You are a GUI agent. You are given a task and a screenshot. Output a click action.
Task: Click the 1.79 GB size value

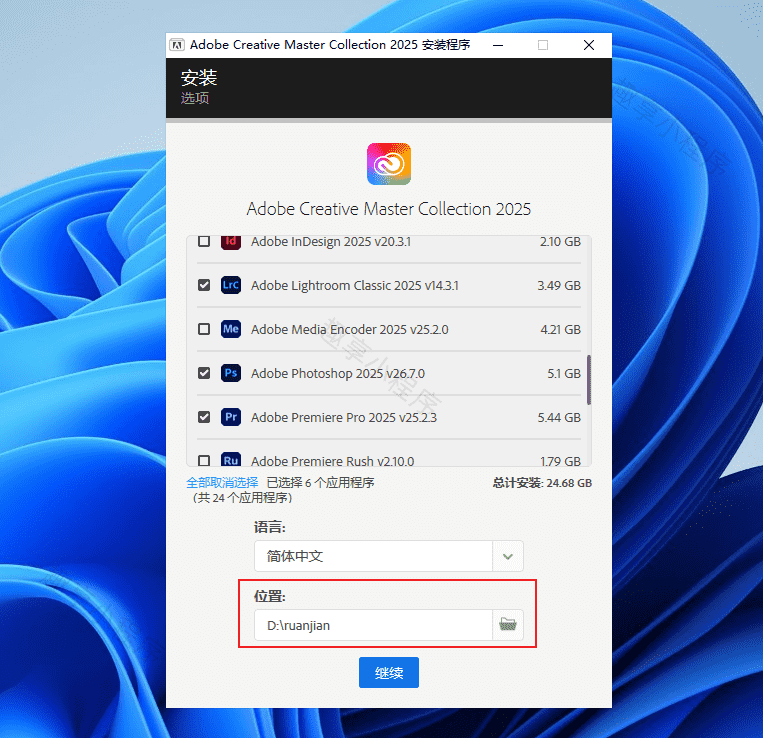[560, 461]
